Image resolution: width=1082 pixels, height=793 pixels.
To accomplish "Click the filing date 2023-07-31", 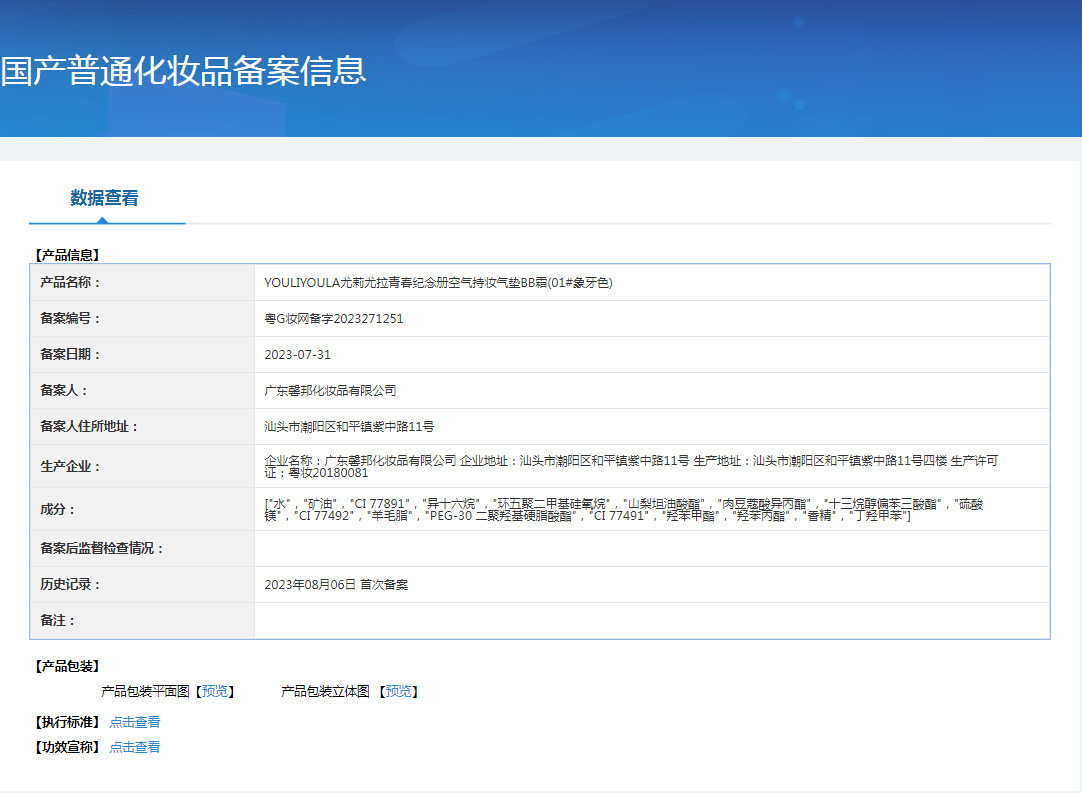I will 297,354.
